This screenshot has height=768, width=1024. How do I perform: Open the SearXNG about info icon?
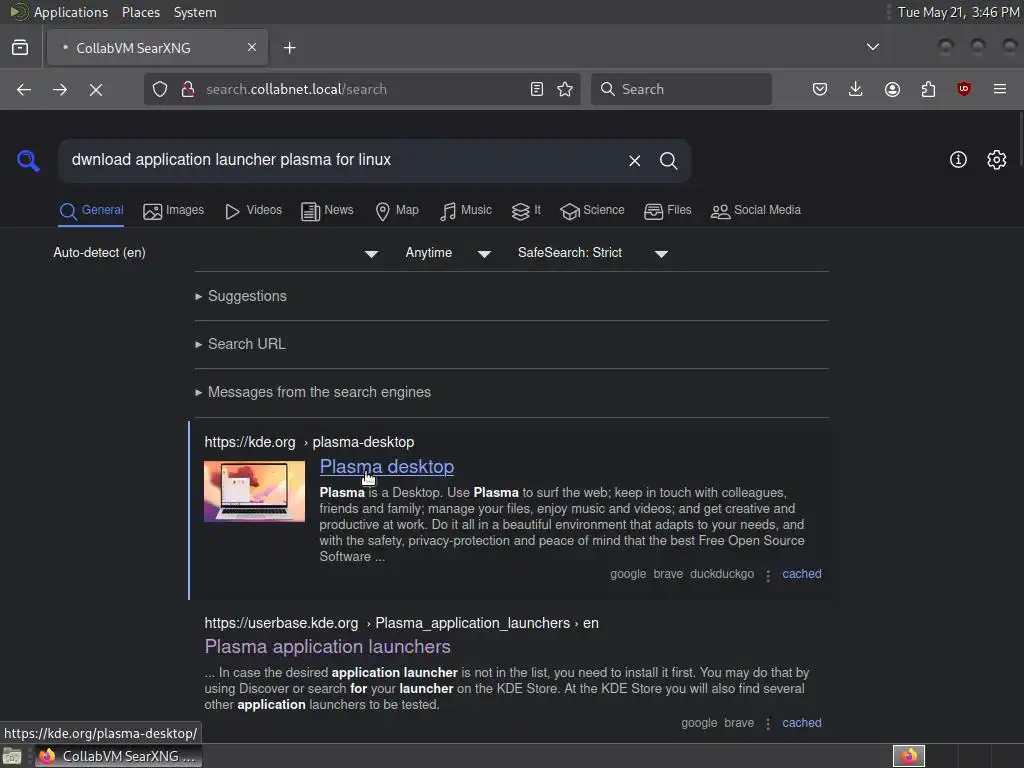tap(958, 160)
